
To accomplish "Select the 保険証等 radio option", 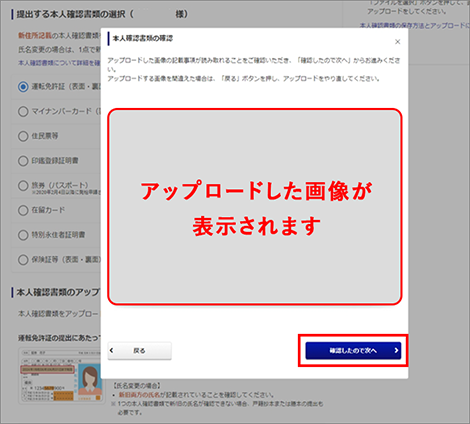I will (x=23, y=260).
